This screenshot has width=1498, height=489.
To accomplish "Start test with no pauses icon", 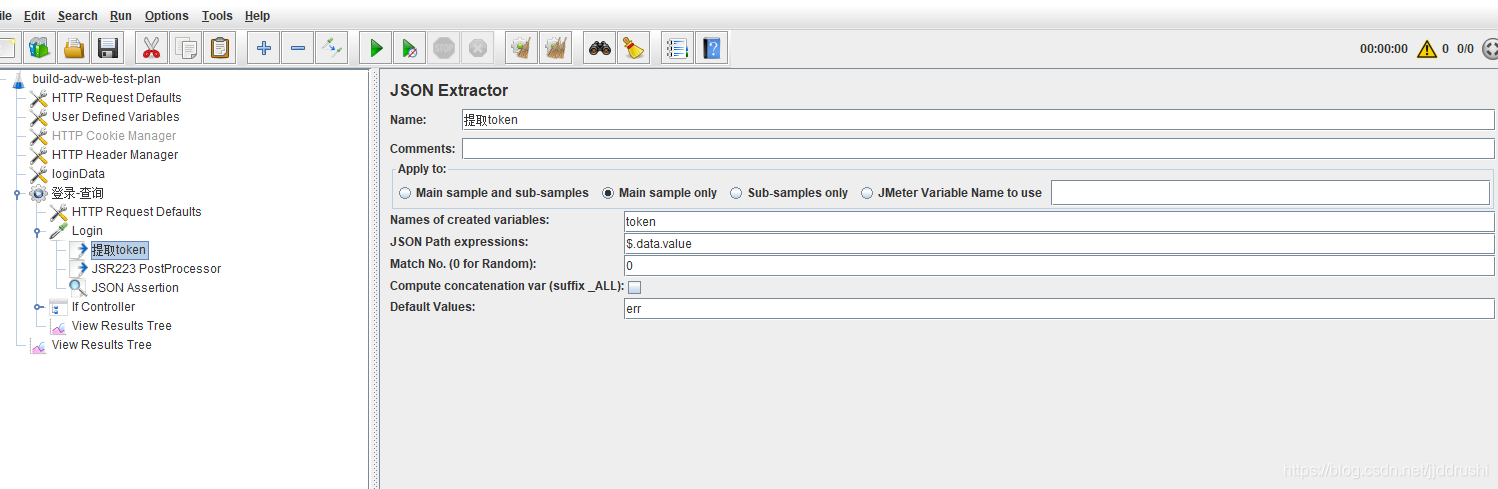I will [x=410, y=47].
